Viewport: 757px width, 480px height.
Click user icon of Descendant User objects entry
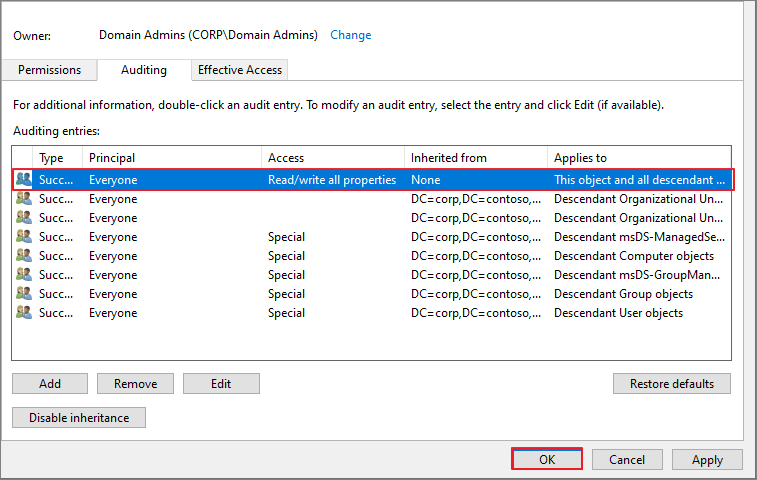coord(23,312)
